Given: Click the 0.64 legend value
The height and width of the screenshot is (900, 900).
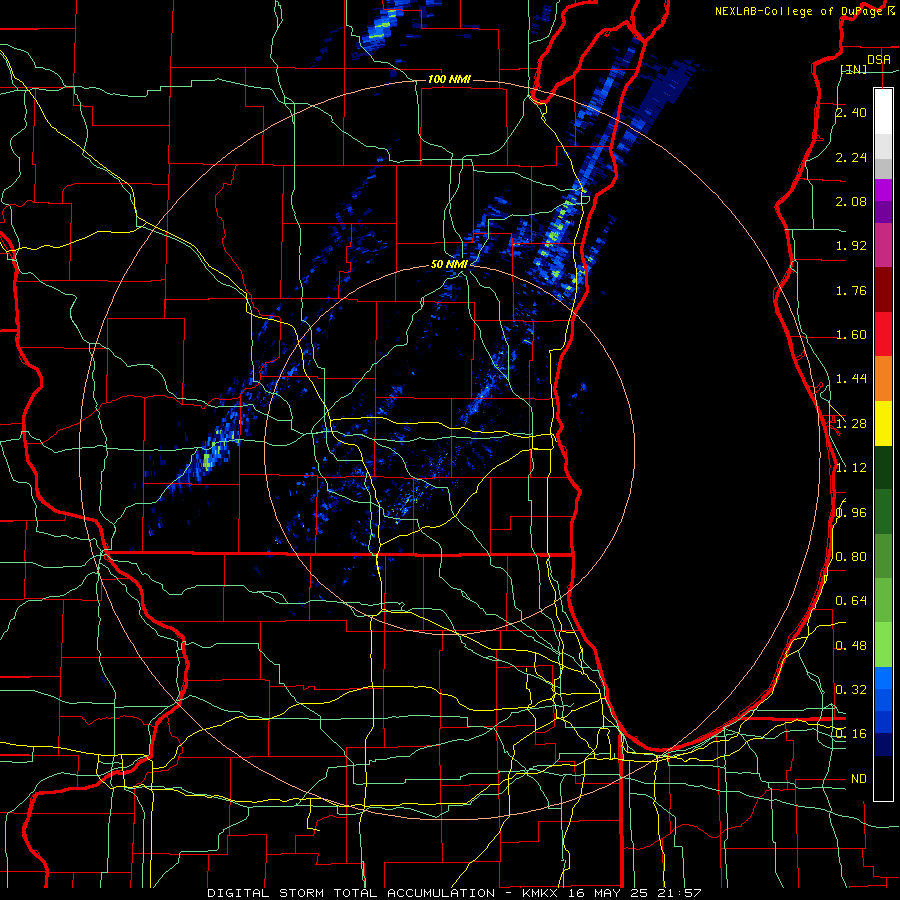Looking at the screenshot, I should pyautogui.click(x=851, y=601).
